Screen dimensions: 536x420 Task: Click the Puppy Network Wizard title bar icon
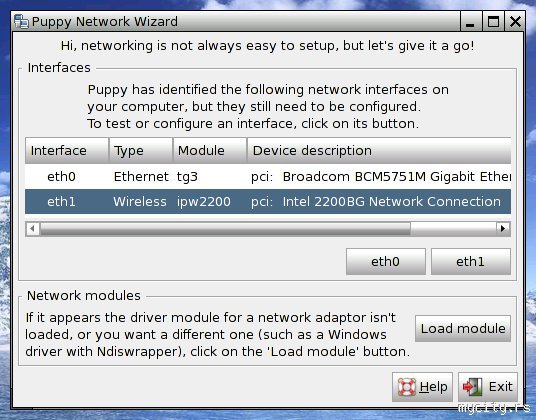click(21, 22)
